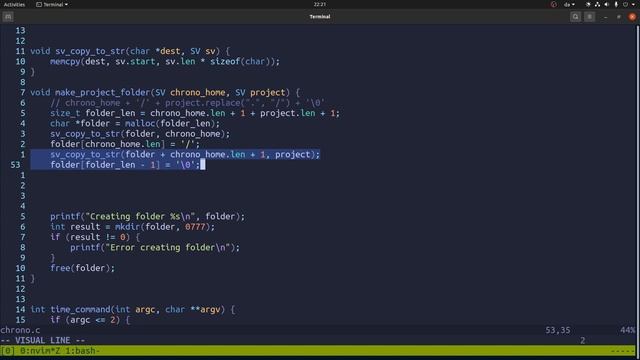Click the char *folder = malloc line

135,124
